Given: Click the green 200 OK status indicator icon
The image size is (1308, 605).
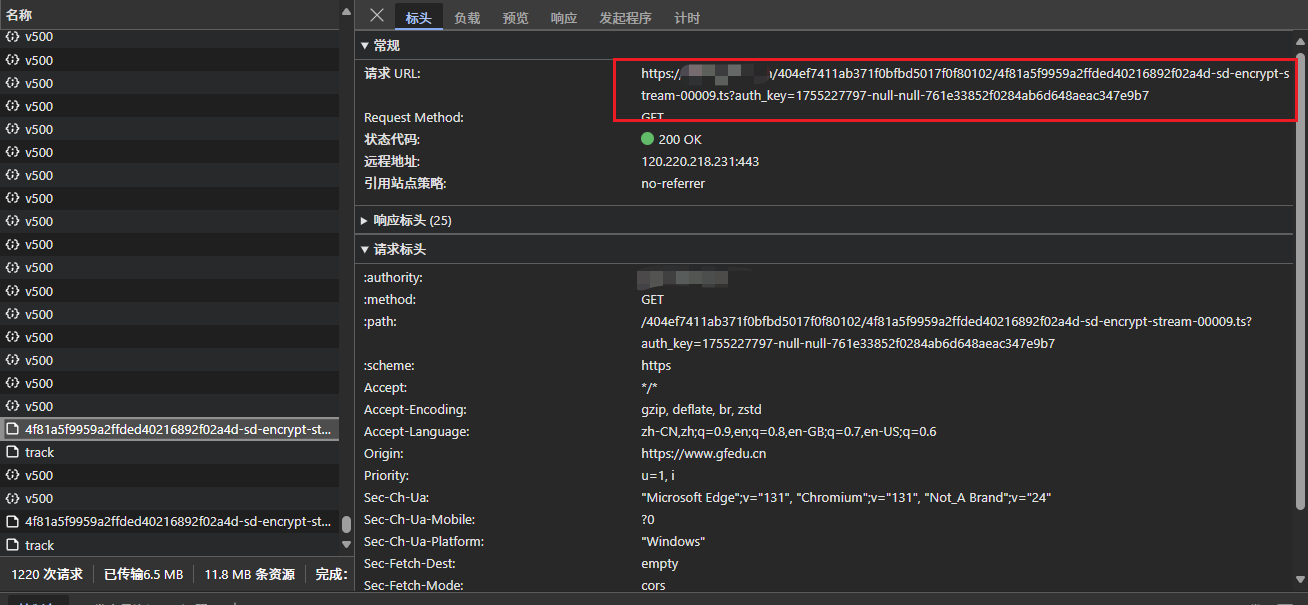Looking at the screenshot, I should tap(648, 139).
